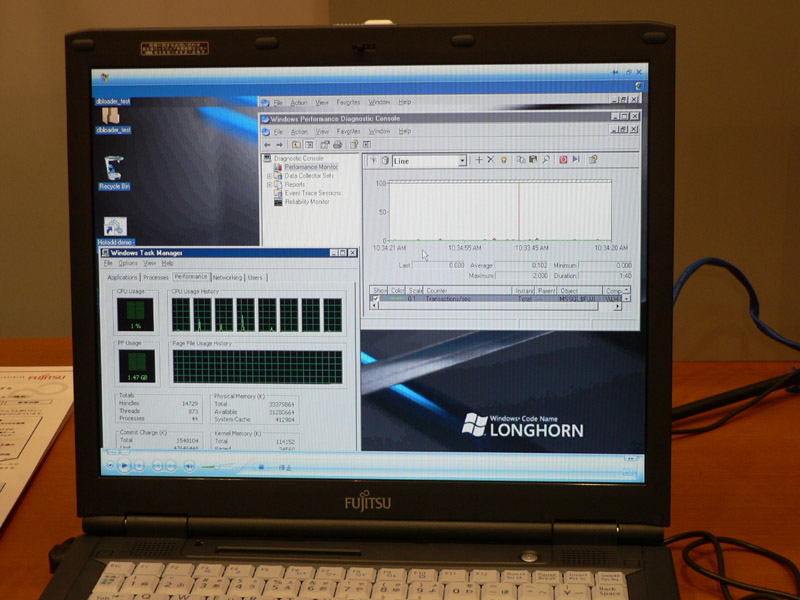The image size is (800, 600).
Task: Expand the Reports tree node
Action: 269,185
